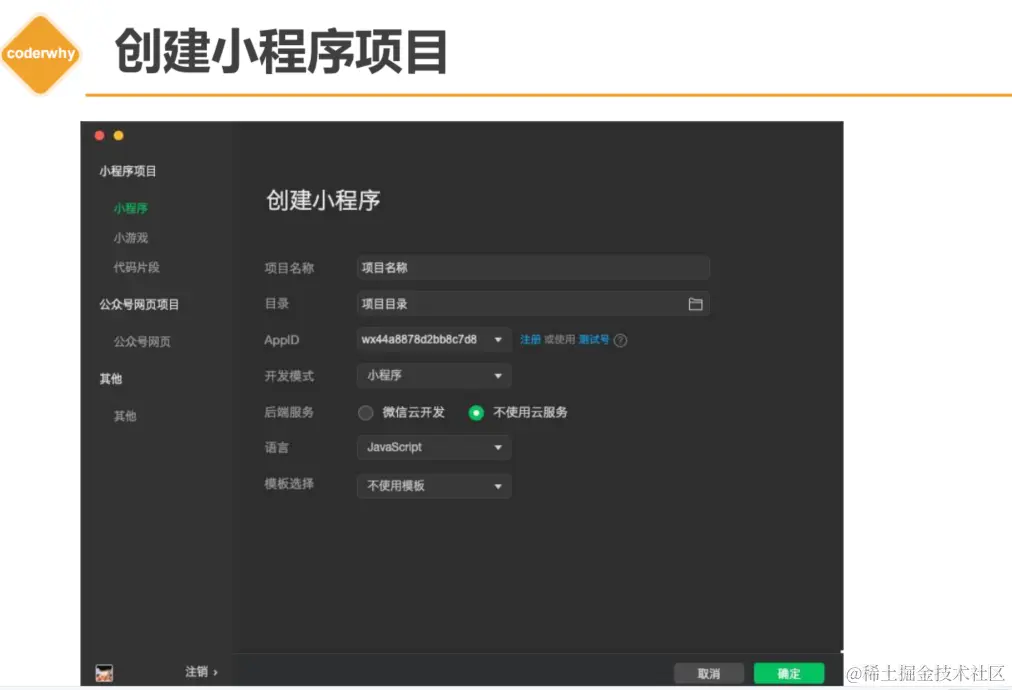1012x690 pixels.
Task: Focus the 项目目录 input field
Action: [533, 304]
